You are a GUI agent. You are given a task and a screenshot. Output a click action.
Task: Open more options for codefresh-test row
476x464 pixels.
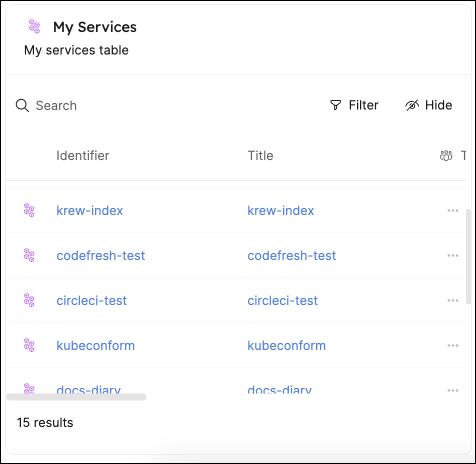pos(453,255)
